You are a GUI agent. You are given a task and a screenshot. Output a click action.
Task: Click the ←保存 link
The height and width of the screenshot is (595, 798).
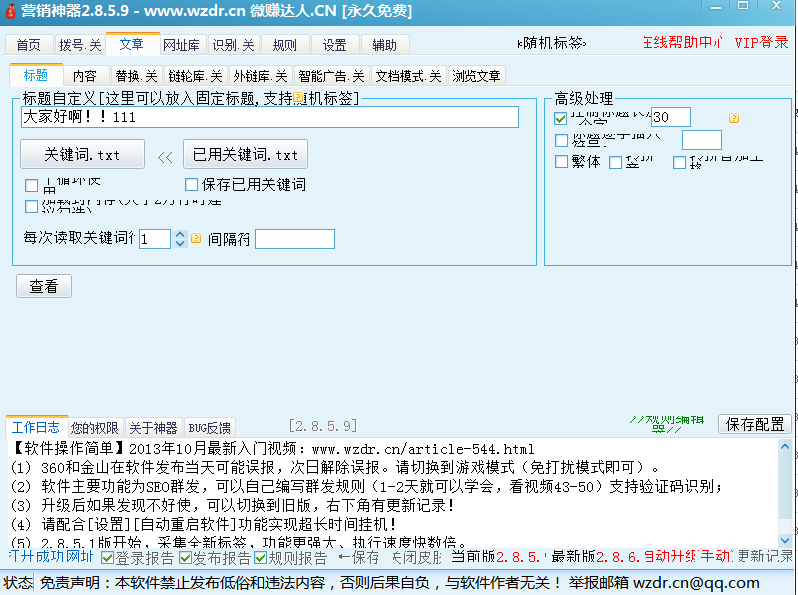[359, 557]
